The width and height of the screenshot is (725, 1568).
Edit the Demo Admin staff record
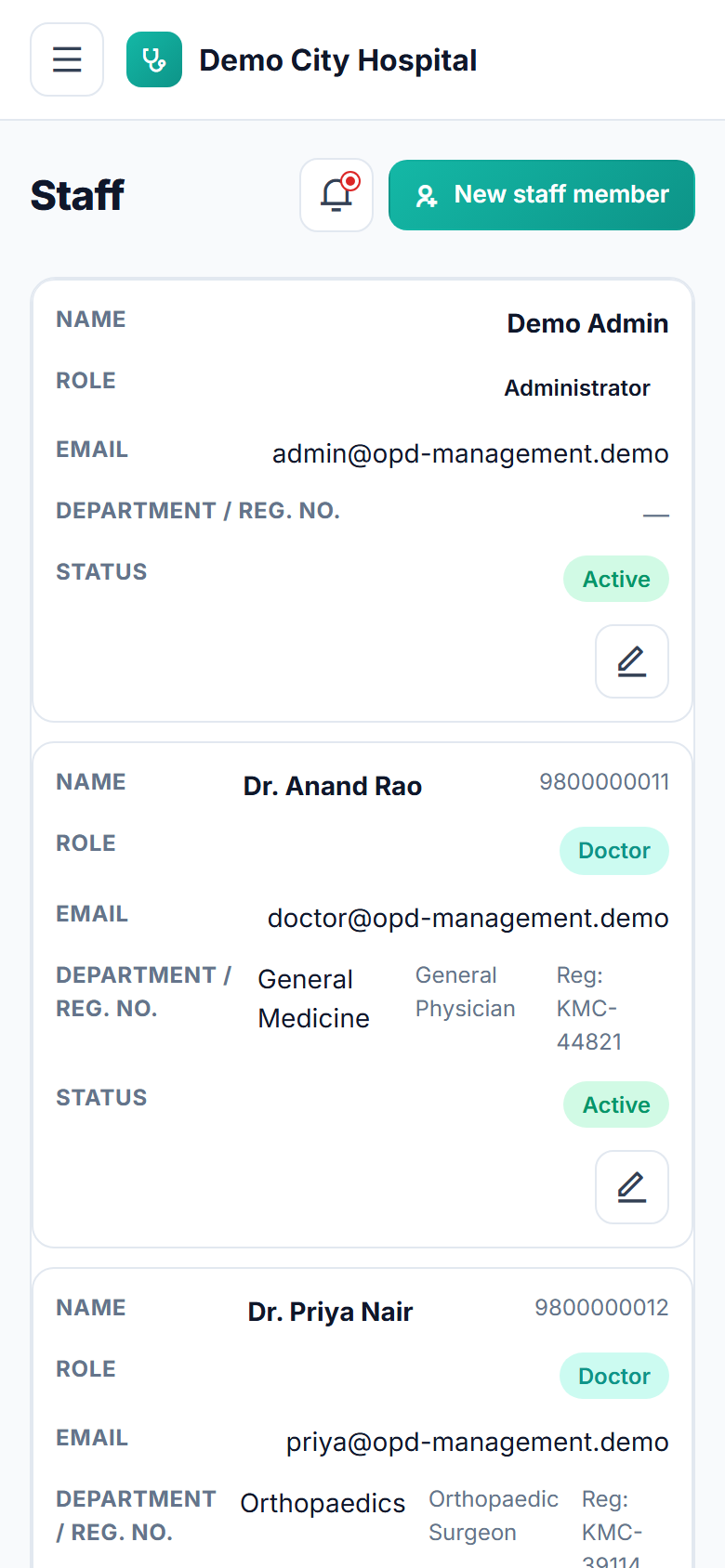pos(632,661)
